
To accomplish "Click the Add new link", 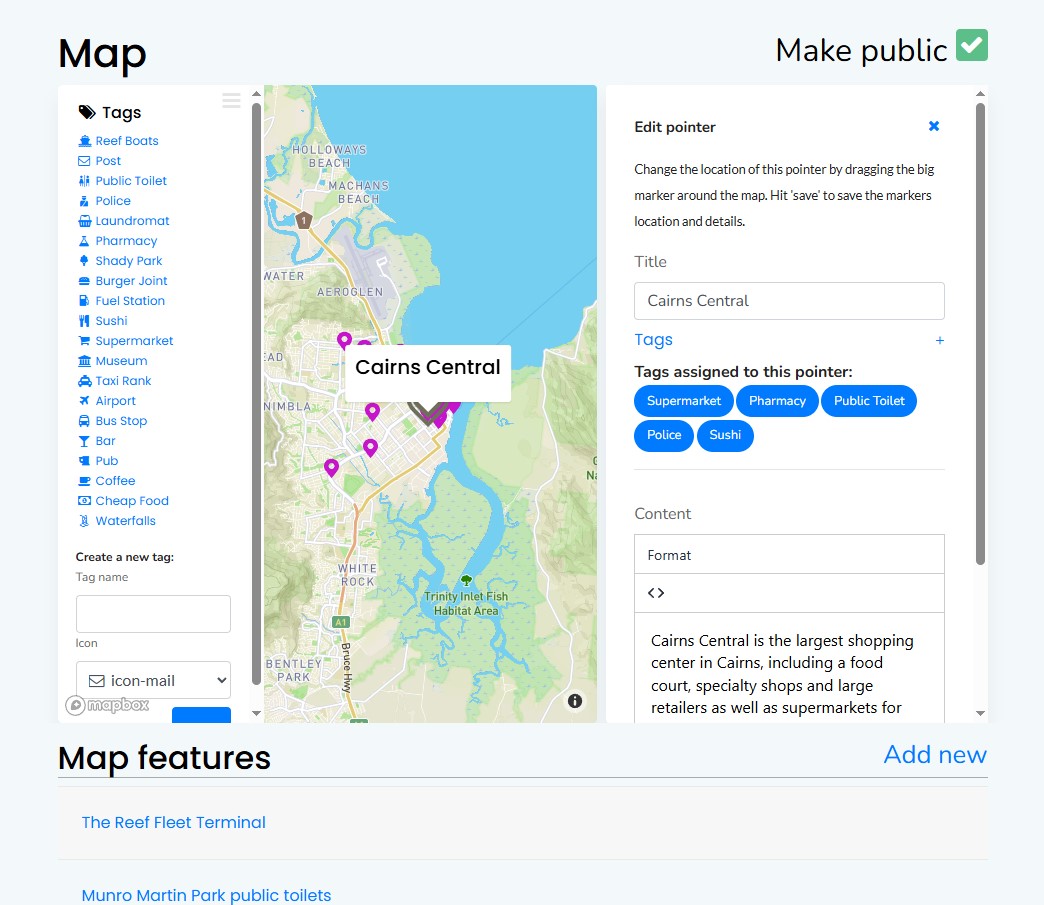I will click(934, 755).
